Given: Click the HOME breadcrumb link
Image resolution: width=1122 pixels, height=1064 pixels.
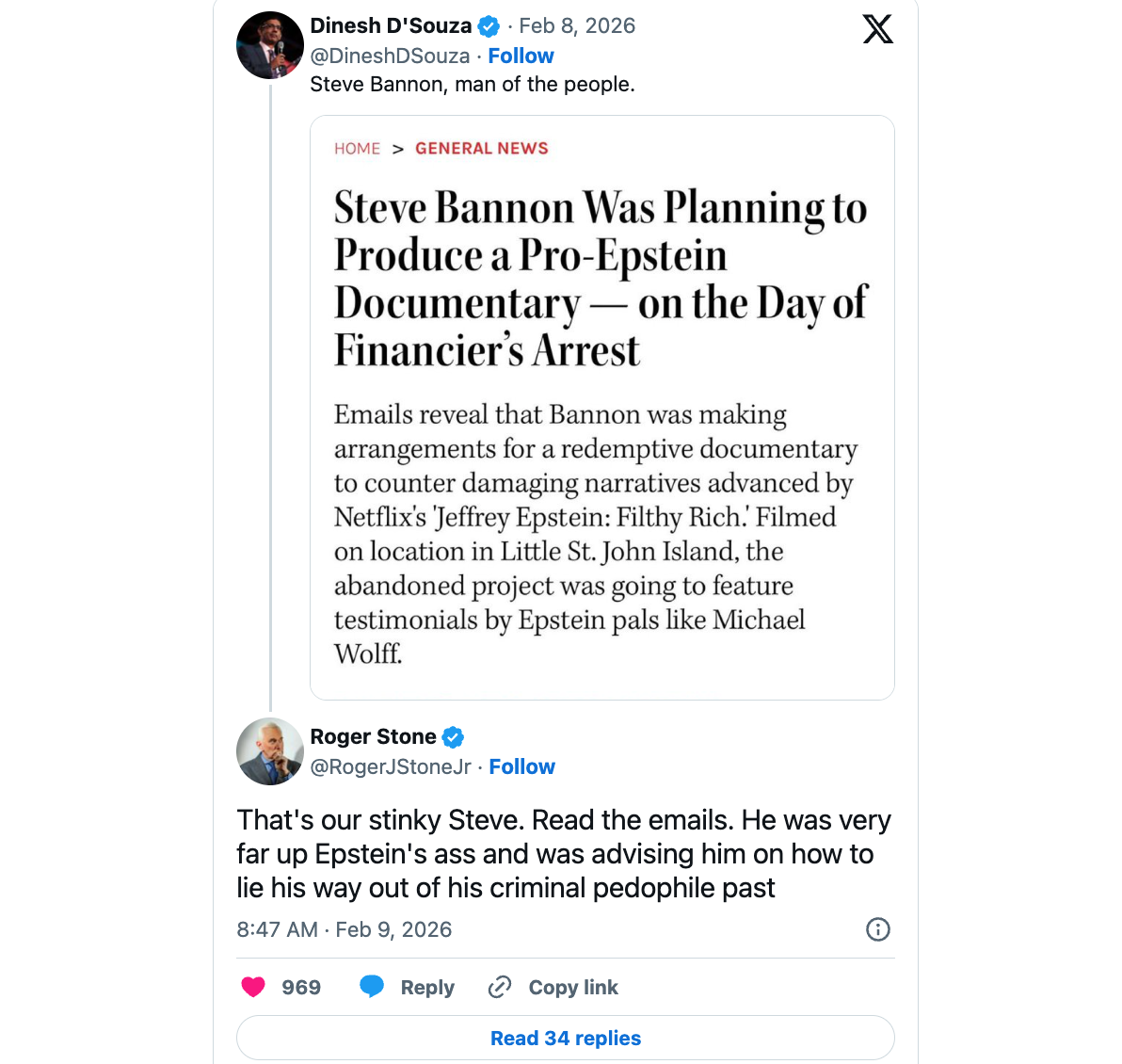Looking at the screenshot, I should 357,148.
